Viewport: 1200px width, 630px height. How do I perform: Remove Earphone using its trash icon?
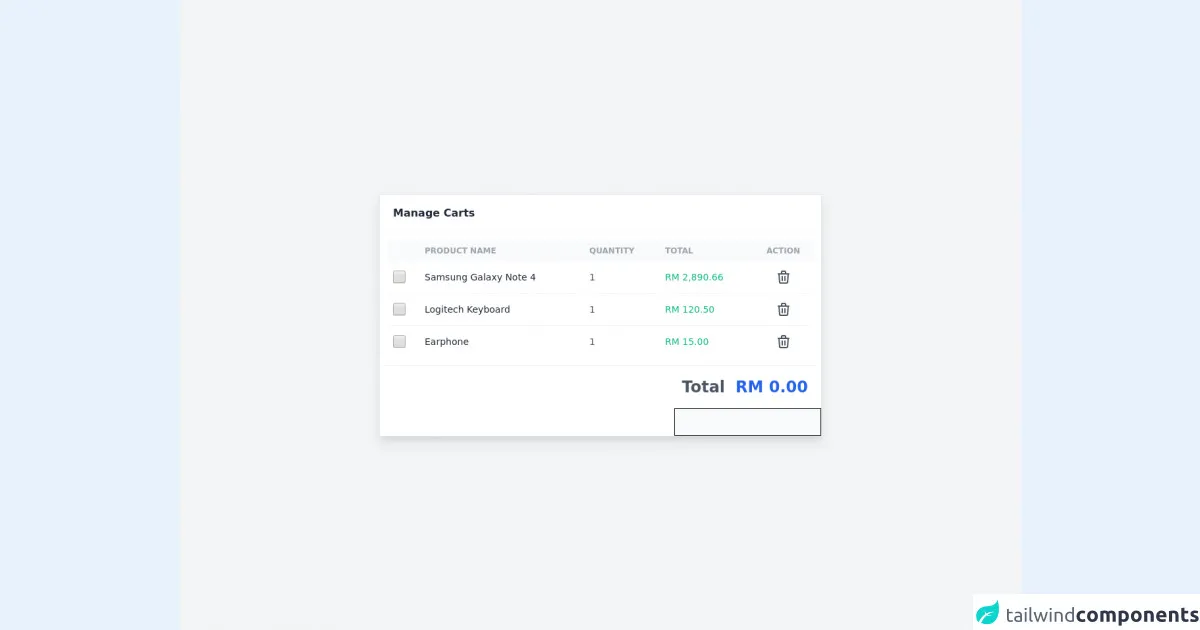coord(783,342)
